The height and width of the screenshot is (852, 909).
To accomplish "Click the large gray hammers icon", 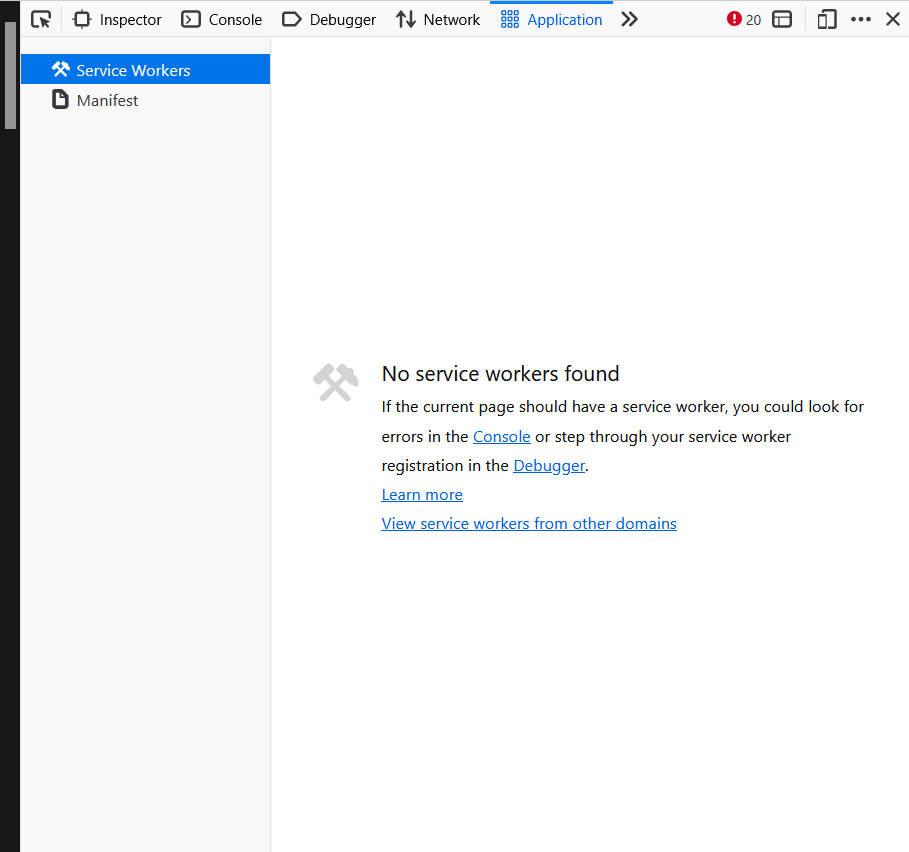I will (x=335, y=382).
